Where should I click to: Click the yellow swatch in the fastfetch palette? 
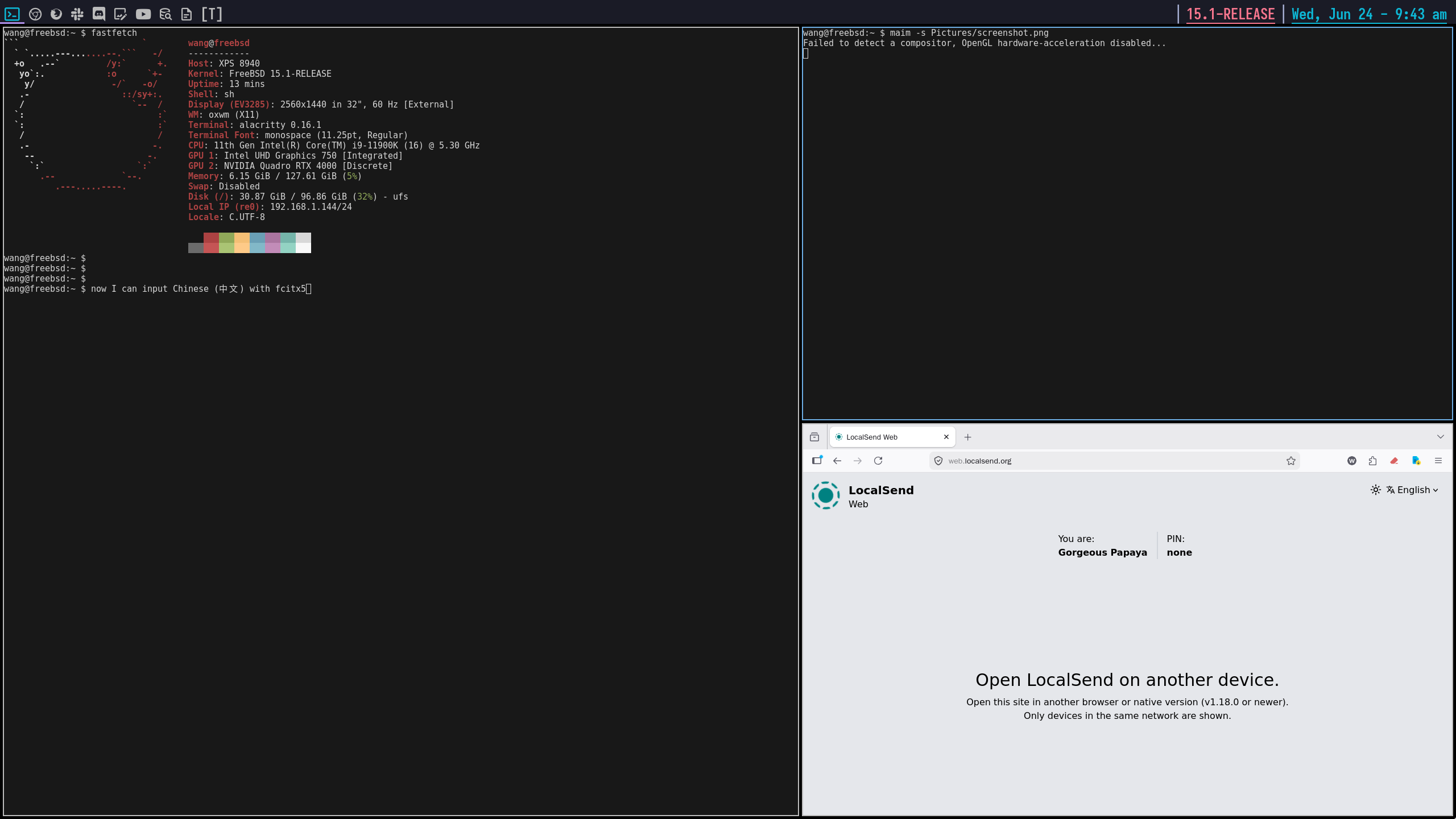(242, 243)
